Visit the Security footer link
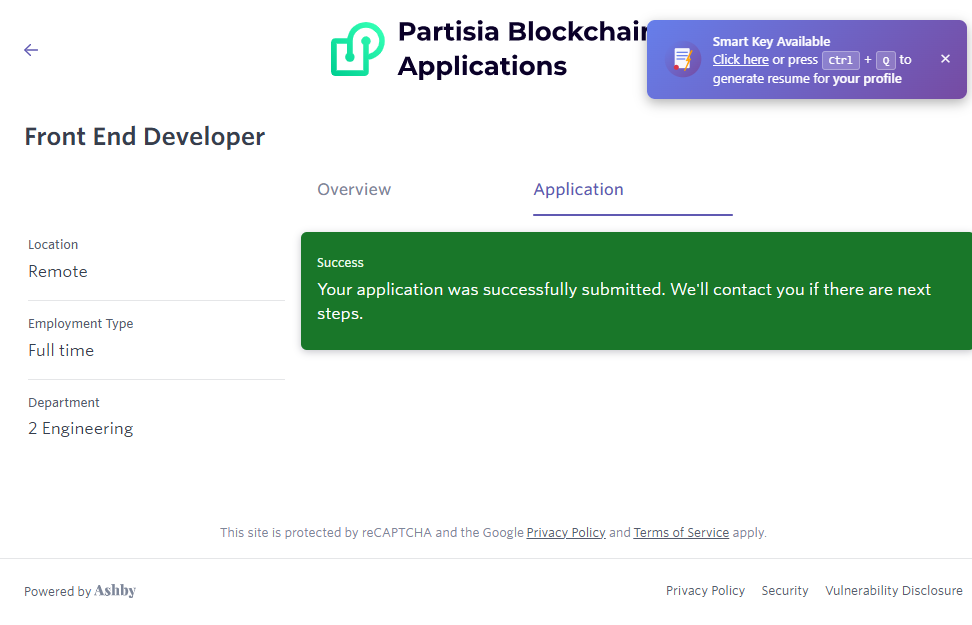The height and width of the screenshot is (625, 972). [x=785, y=591]
